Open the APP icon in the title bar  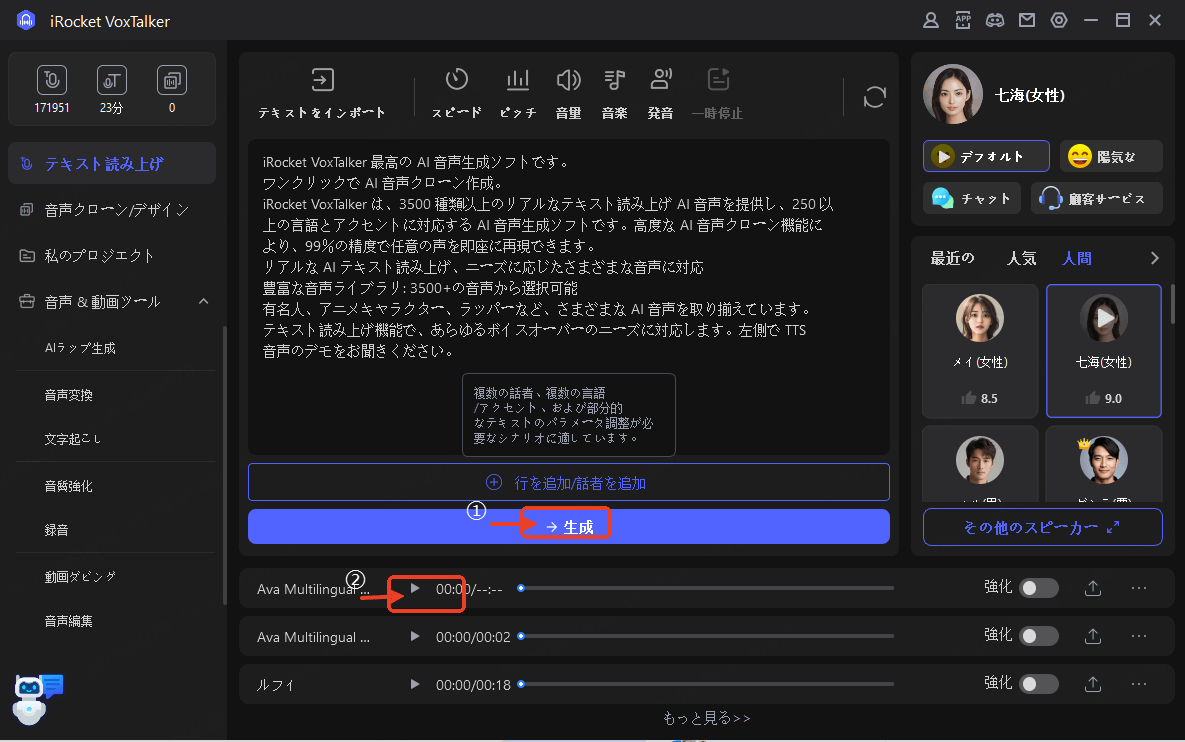pyautogui.click(x=963, y=20)
